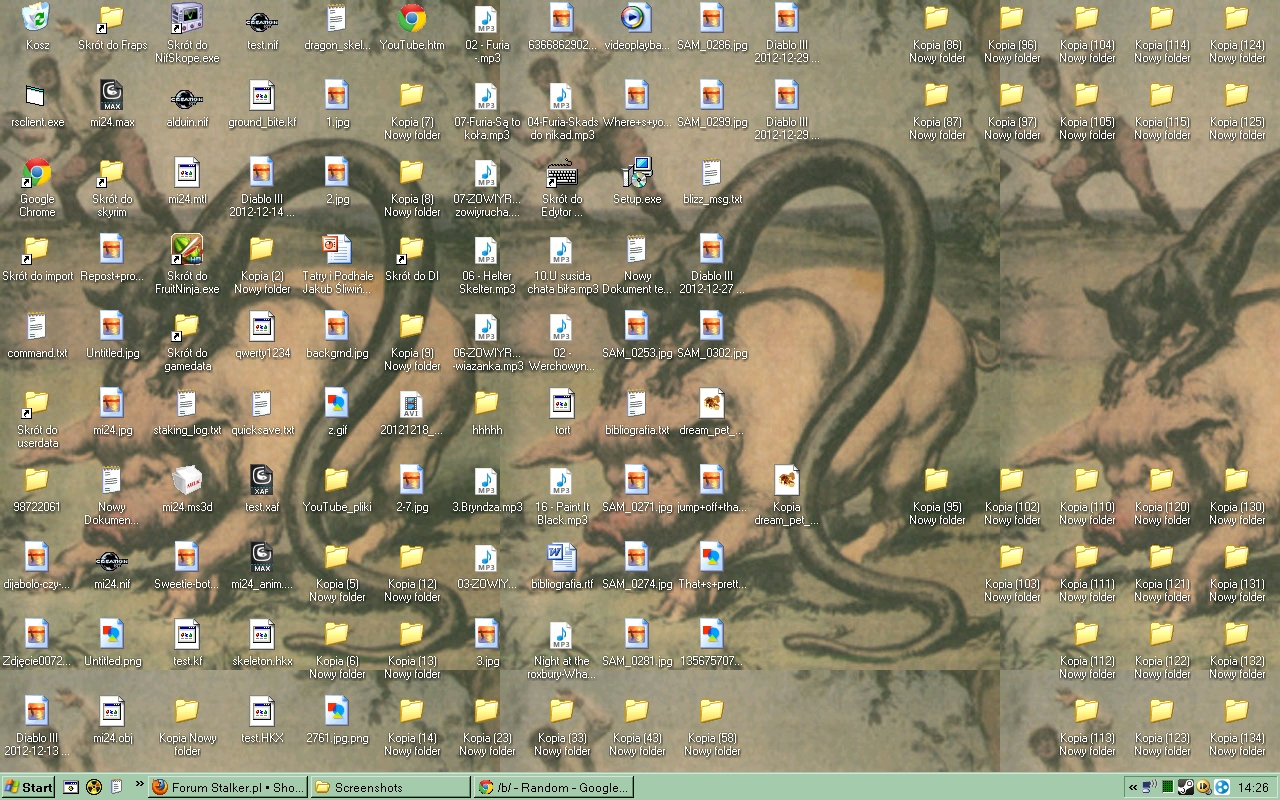Click the /b/ - Random Chrome taskbar button
The height and width of the screenshot is (800, 1280).
coord(553,787)
